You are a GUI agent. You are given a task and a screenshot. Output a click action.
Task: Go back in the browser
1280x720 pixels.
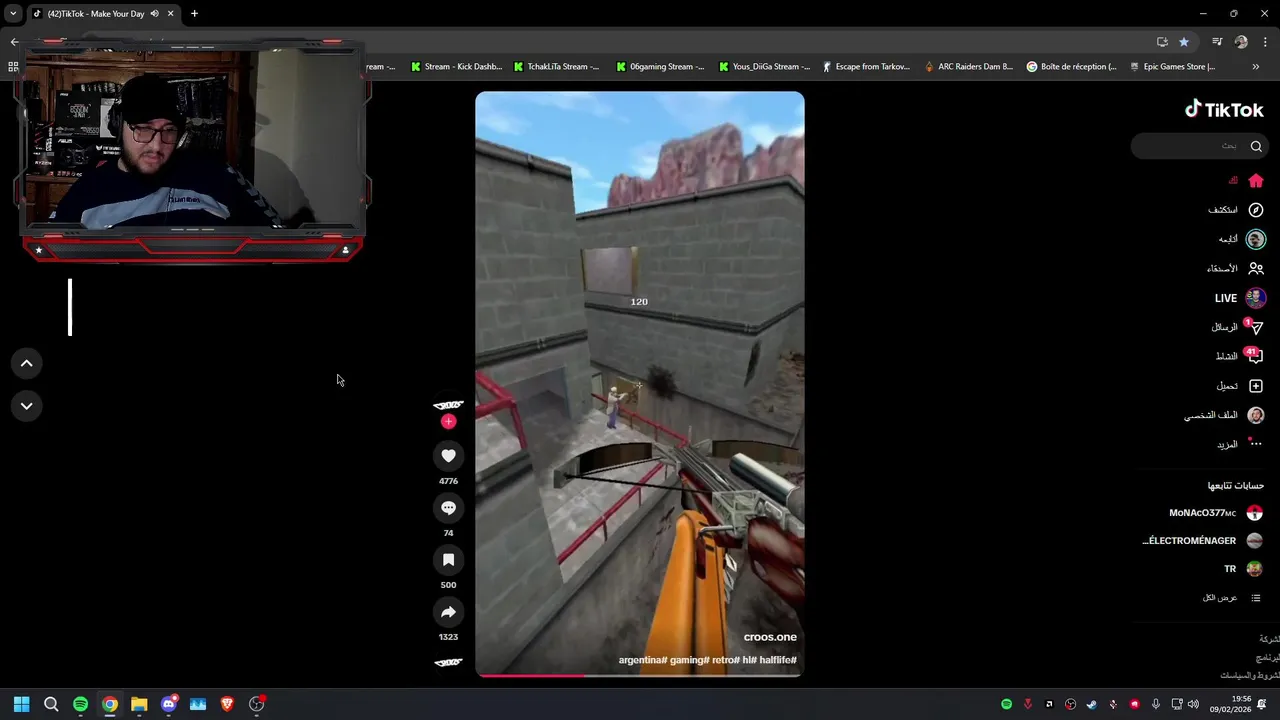14,42
